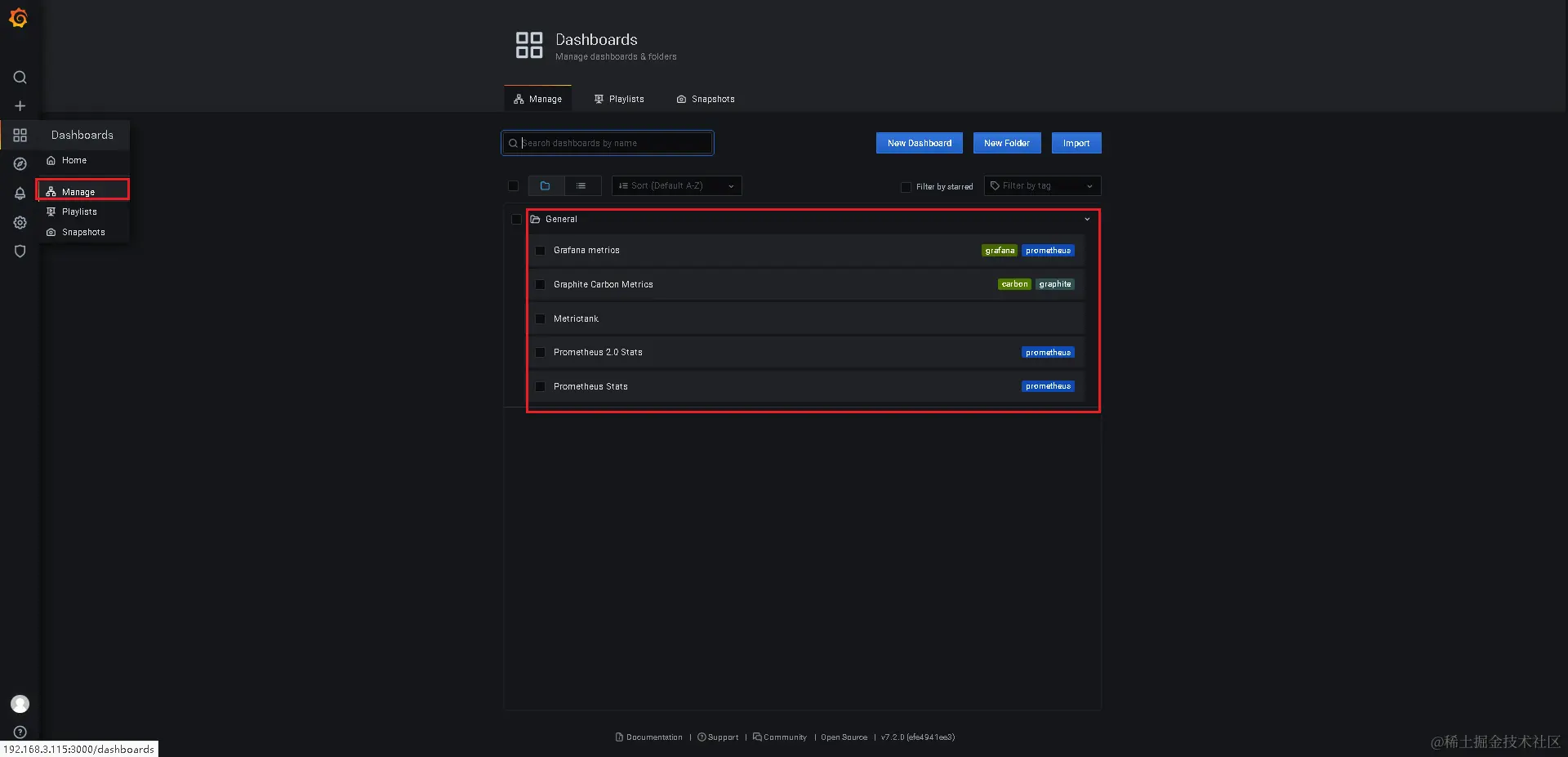Click the Import button

pyautogui.click(x=1076, y=143)
